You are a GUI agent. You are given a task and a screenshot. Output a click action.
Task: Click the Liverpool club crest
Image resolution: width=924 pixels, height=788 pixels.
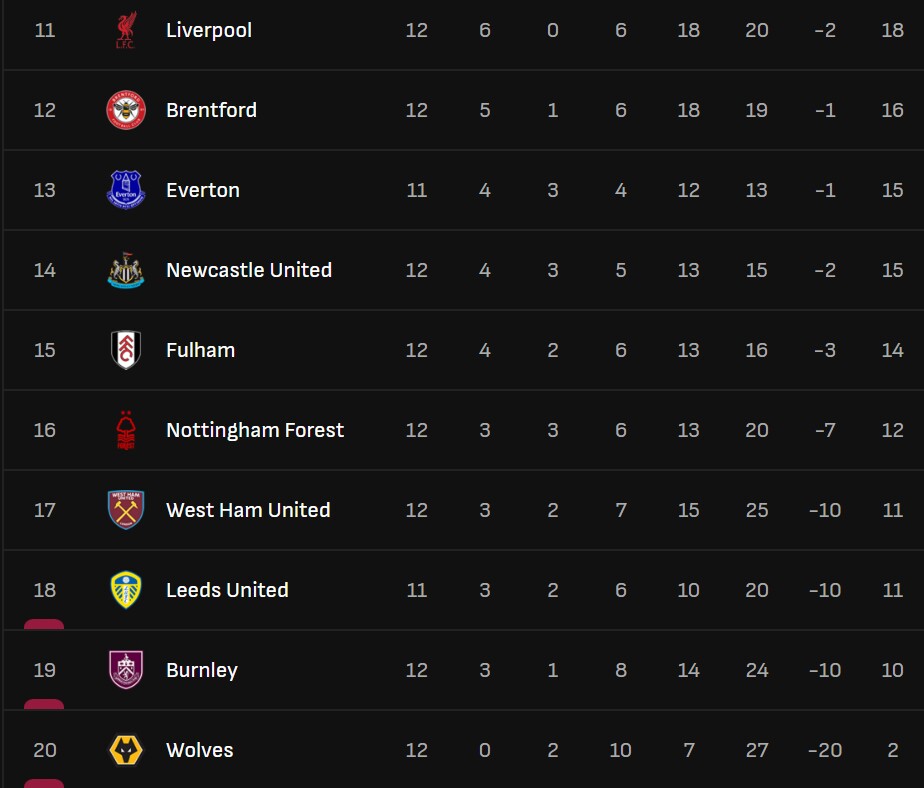[x=126, y=30]
